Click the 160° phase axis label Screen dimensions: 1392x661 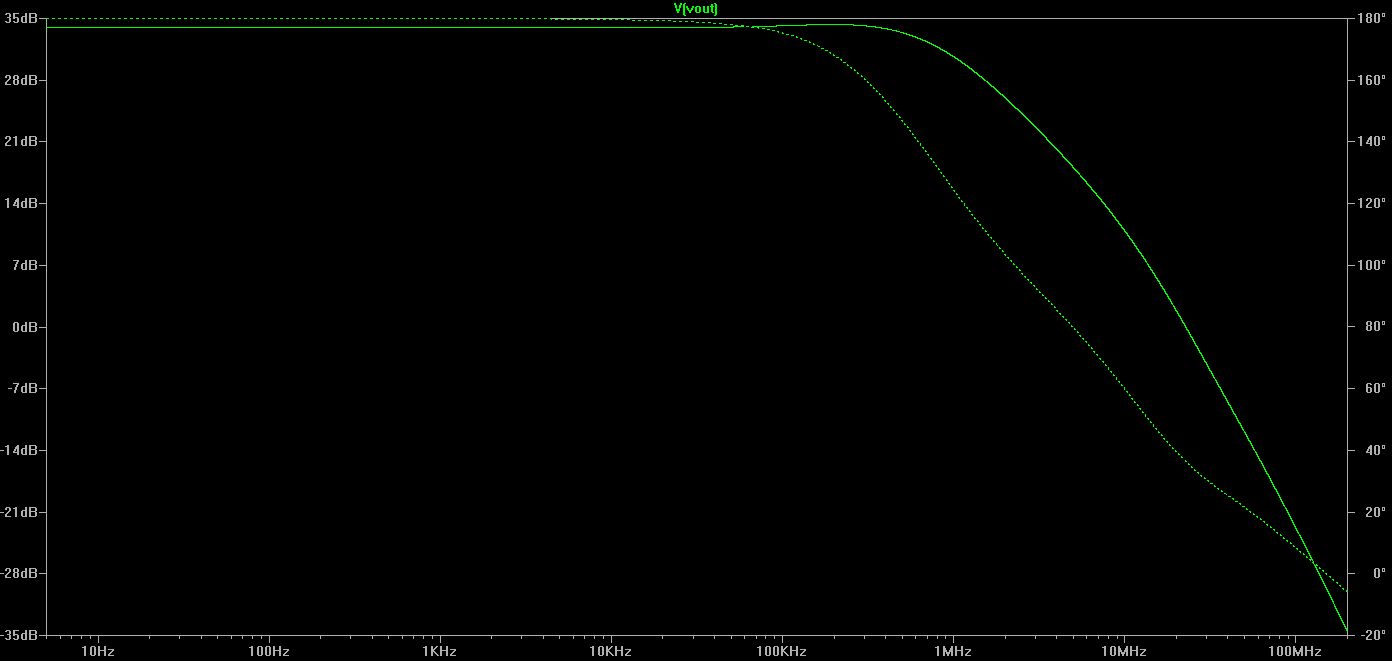(x=1372, y=80)
